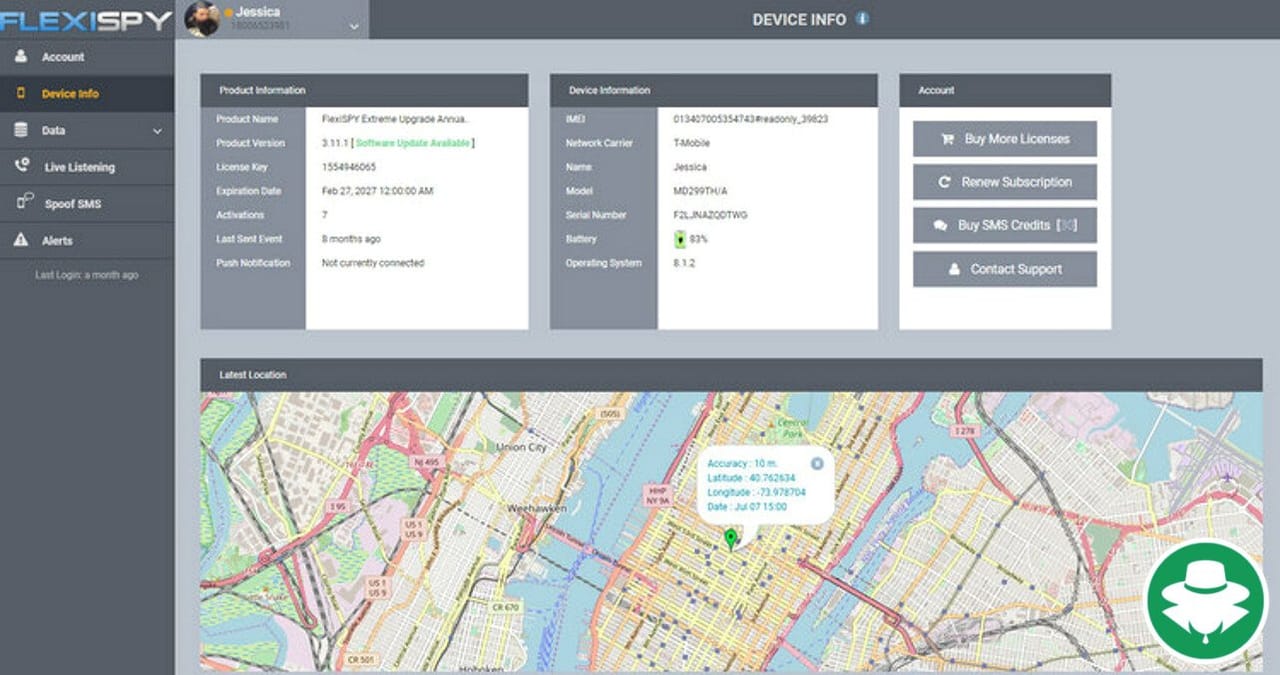Viewport: 1280px width, 675px height.
Task: Open the Account section in sidebar
Action: tap(62, 57)
